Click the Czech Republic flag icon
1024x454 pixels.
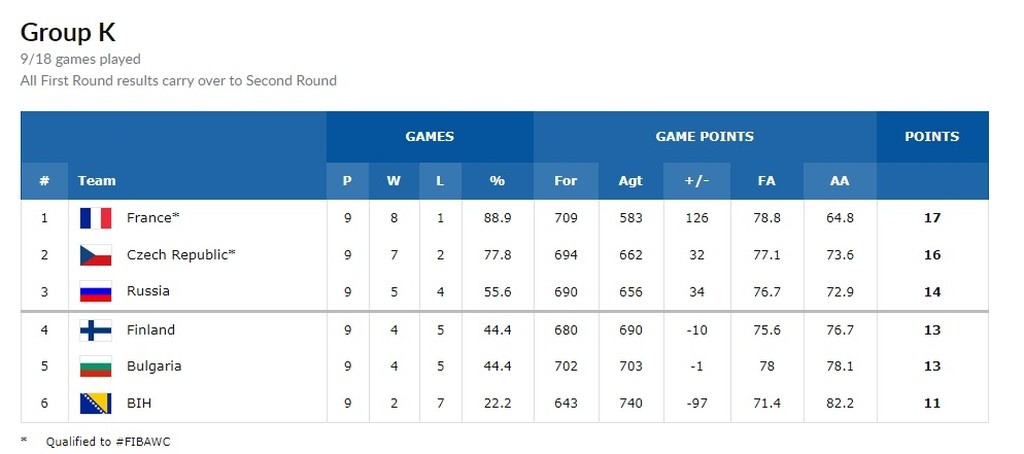[x=95, y=255]
